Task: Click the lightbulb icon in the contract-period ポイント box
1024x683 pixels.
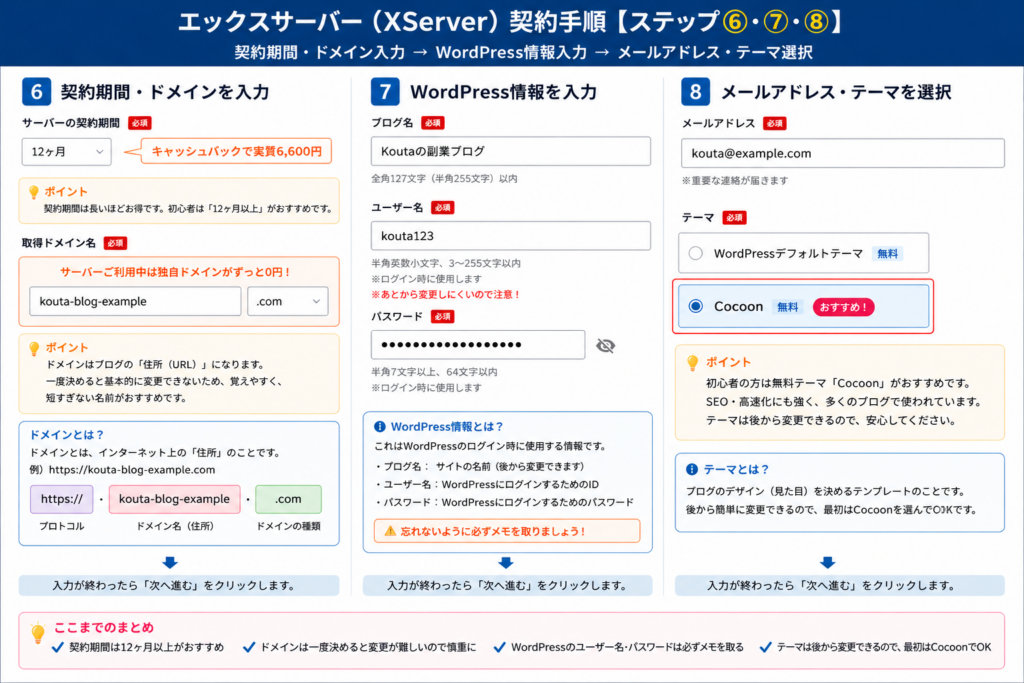Action: point(34,192)
